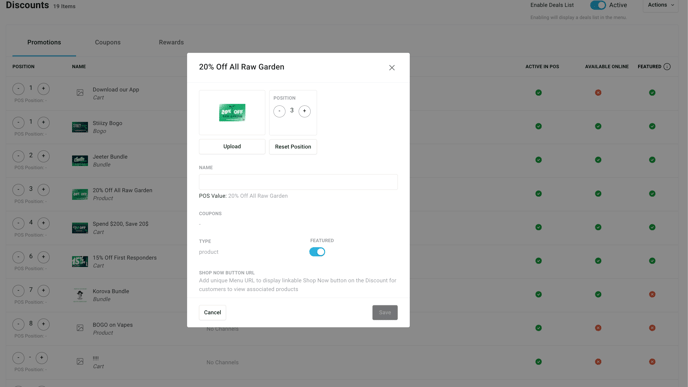
Task: Click the Featured column info icon
Action: click(667, 67)
